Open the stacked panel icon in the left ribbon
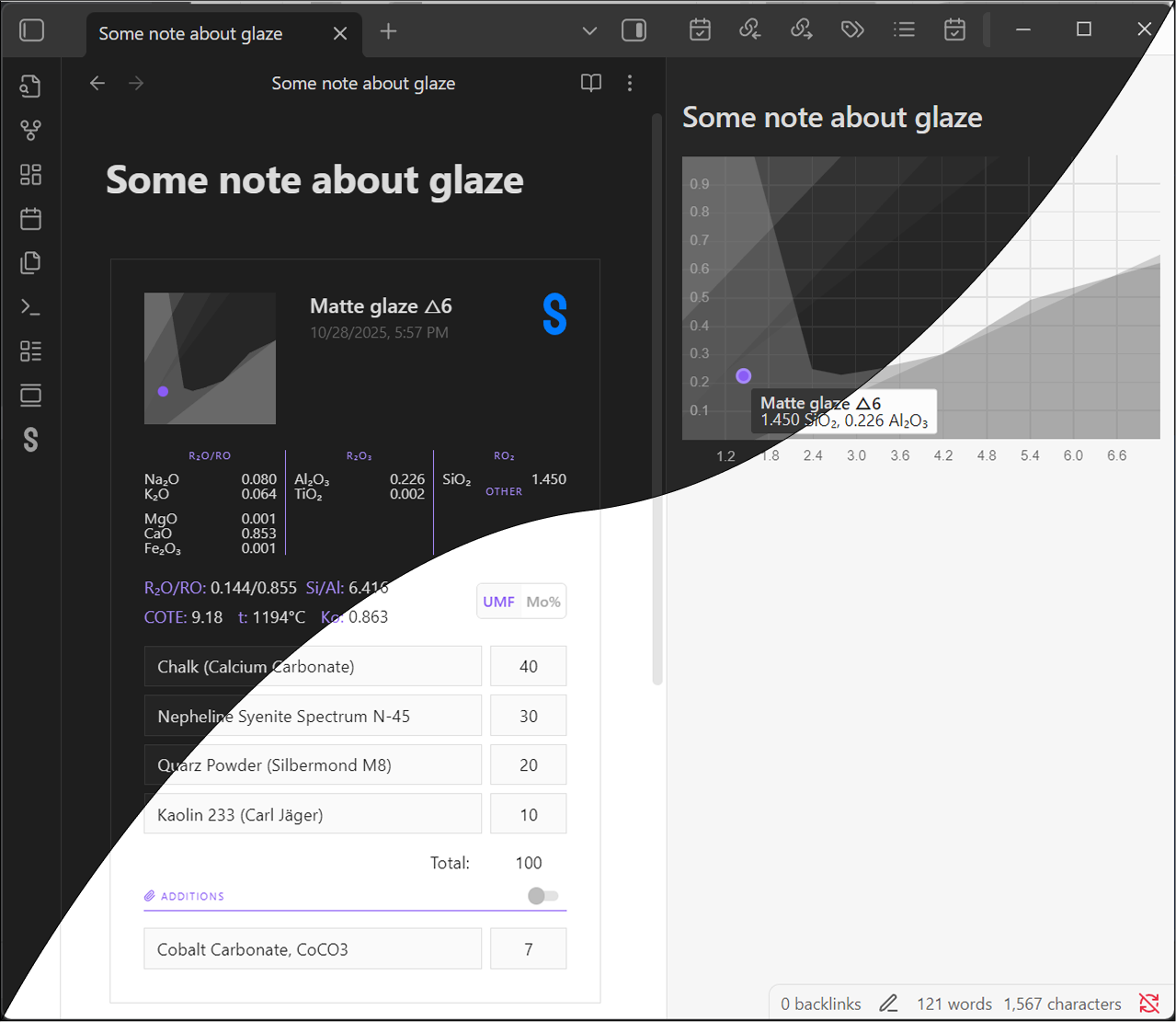The height and width of the screenshot is (1022, 1176). pos(30,396)
